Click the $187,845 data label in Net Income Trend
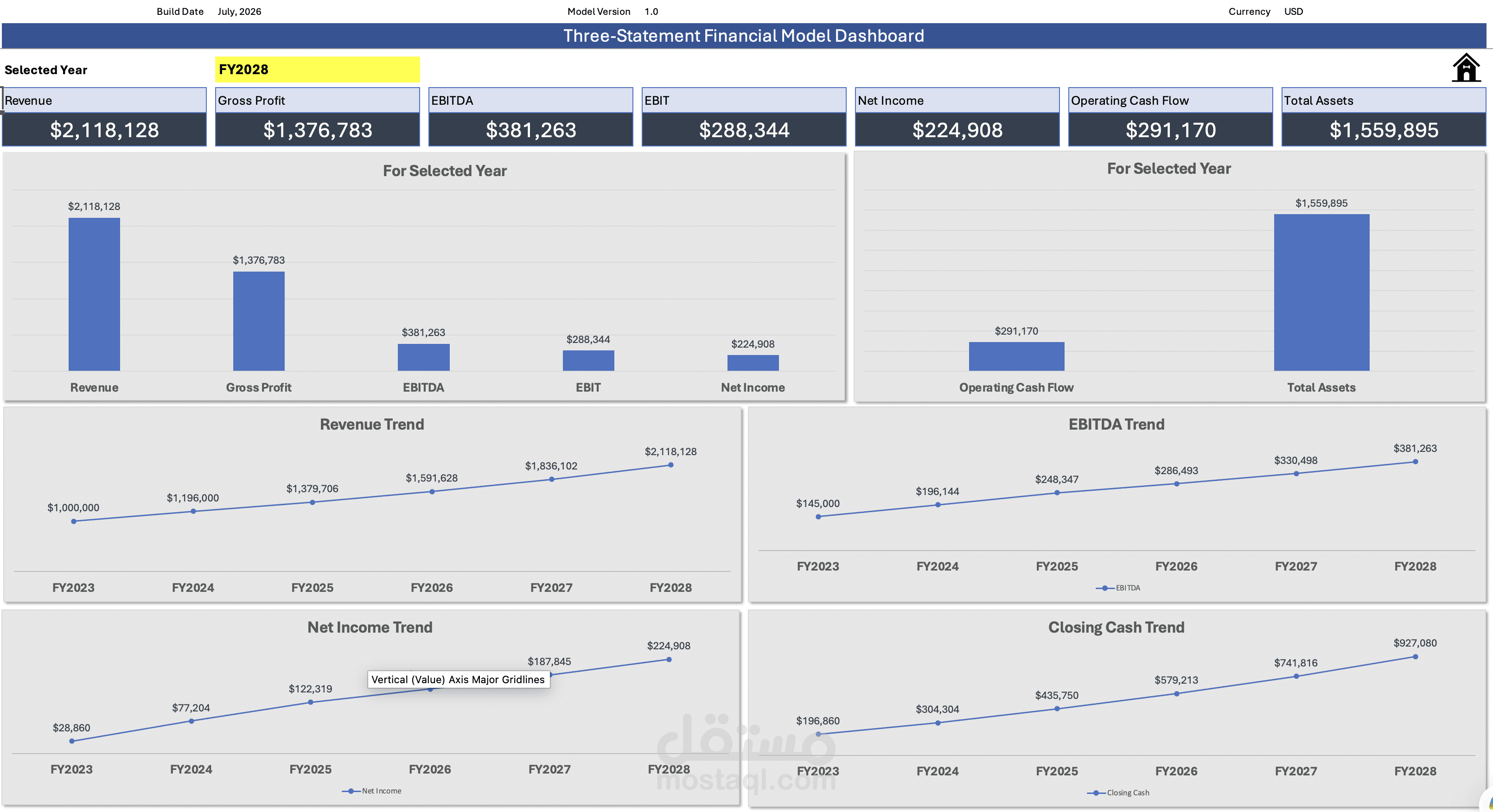 point(549,662)
